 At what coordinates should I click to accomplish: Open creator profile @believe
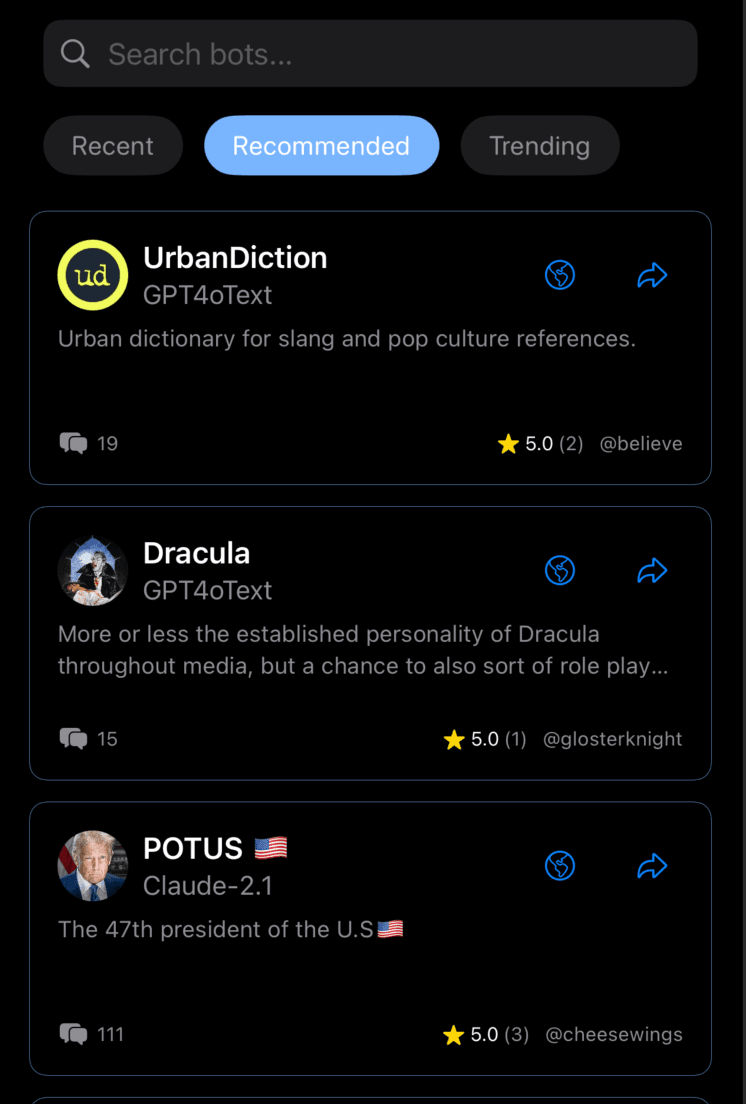640,443
